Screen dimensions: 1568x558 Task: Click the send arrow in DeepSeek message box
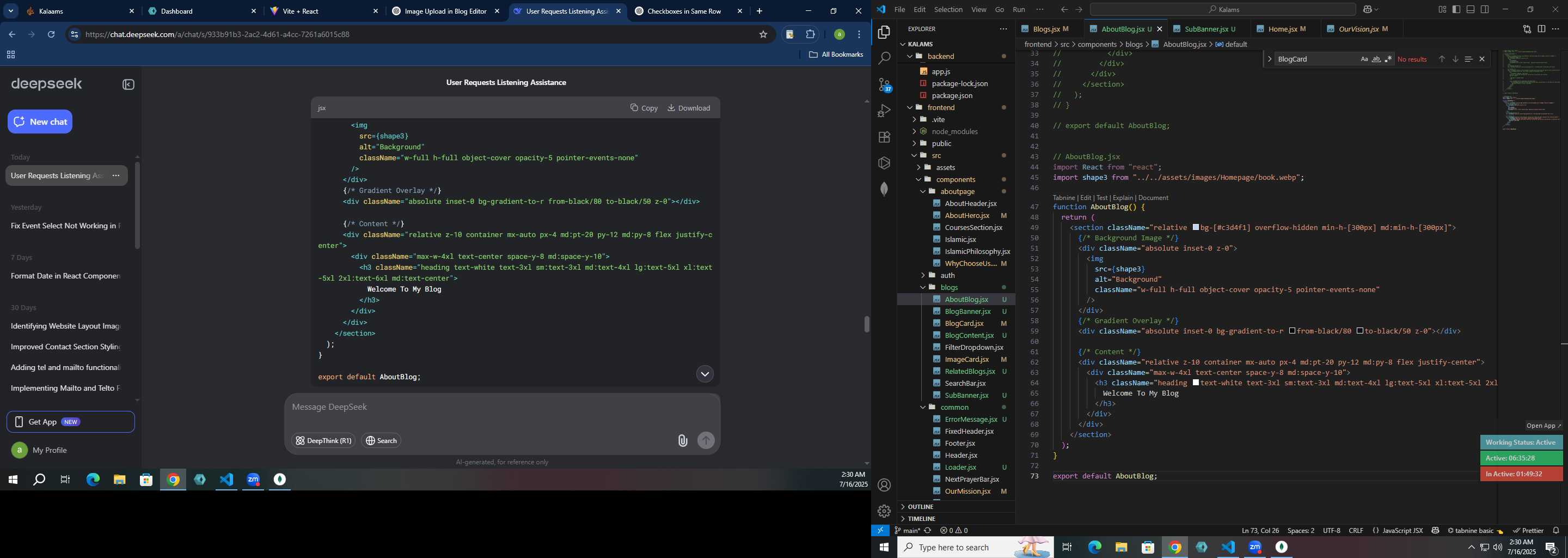pyautogui.click(x=706, y=440)
